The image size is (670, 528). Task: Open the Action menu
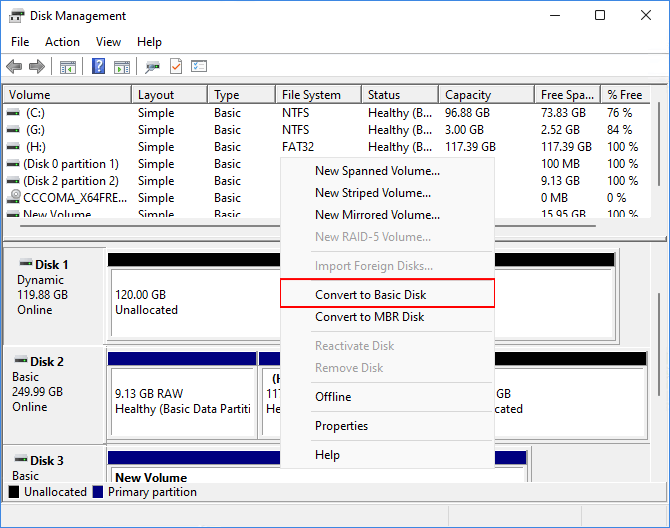point(62,42)
